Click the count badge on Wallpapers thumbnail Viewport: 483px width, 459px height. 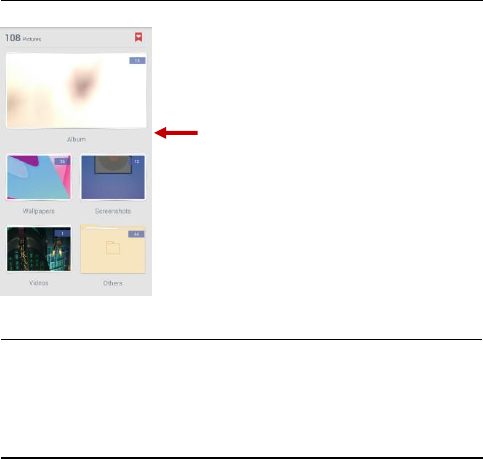(62, 161)
